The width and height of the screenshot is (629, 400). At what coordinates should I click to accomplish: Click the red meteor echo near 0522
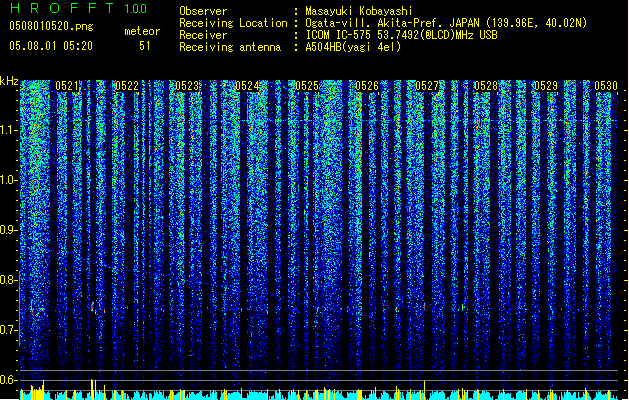click(93, 307)
